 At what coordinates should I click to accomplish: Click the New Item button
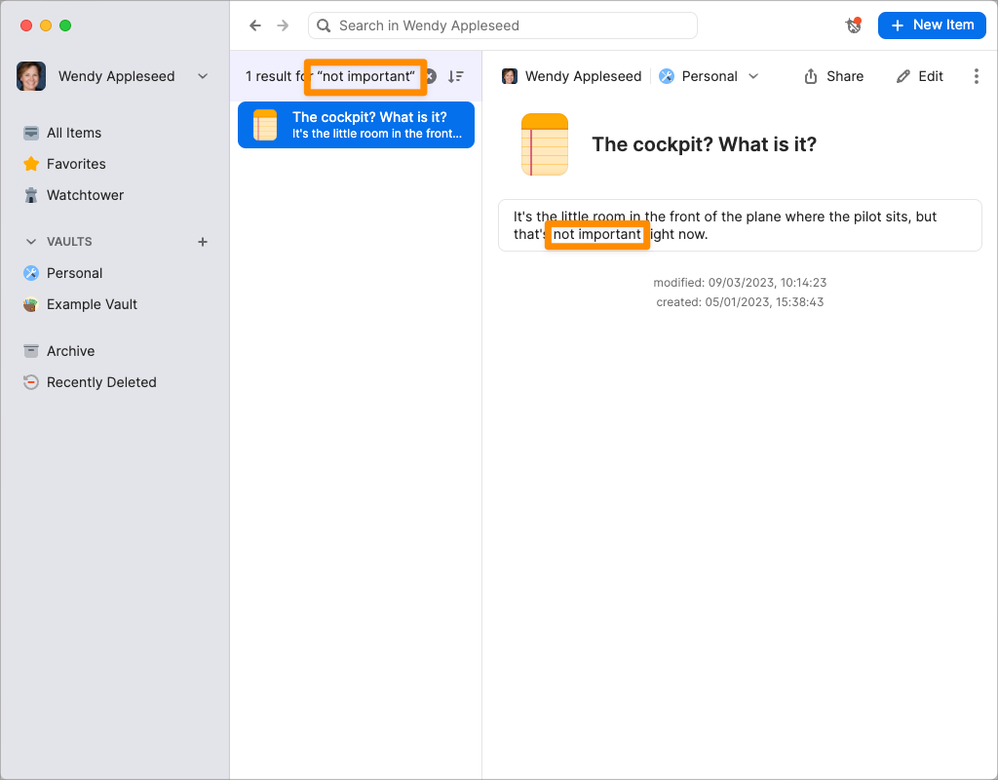pyautogui.click(x=931, y=25)
